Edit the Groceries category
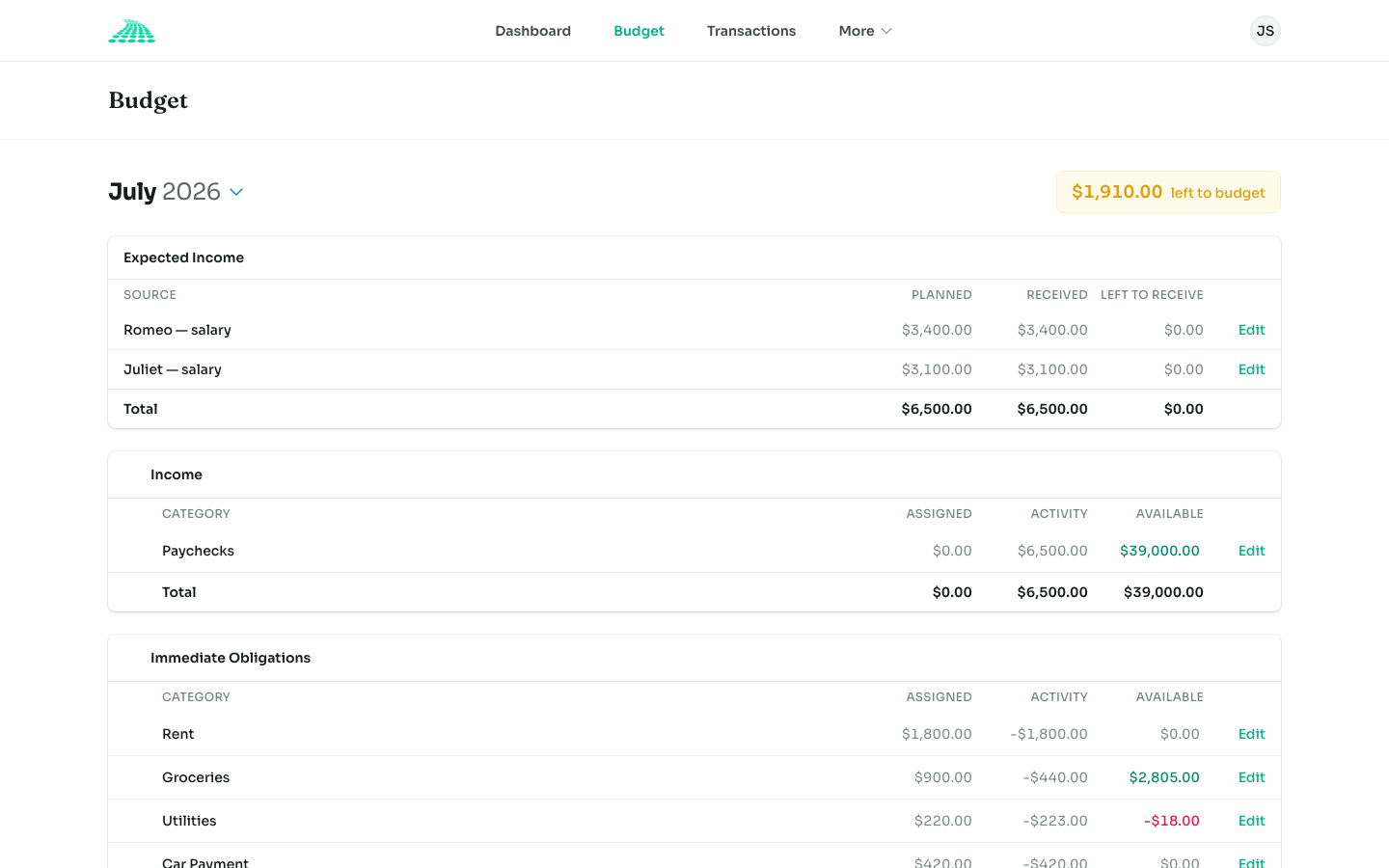 point(1251,777)
